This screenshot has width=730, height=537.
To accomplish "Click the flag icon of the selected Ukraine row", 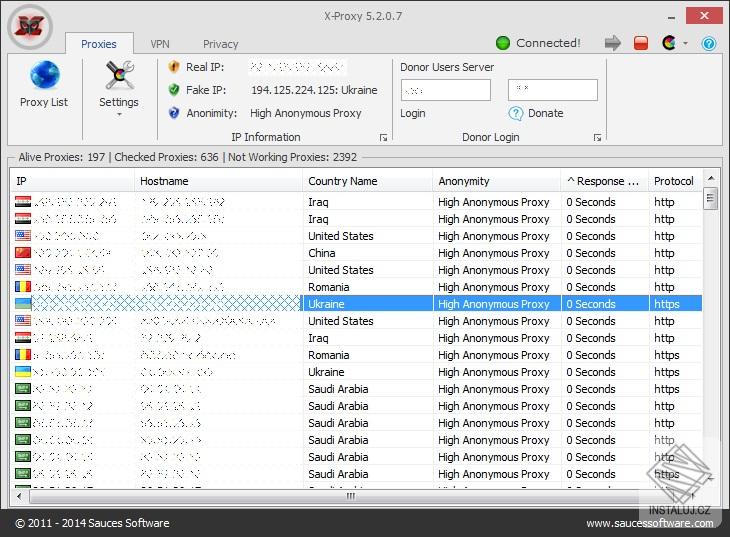I will (23, 304).
